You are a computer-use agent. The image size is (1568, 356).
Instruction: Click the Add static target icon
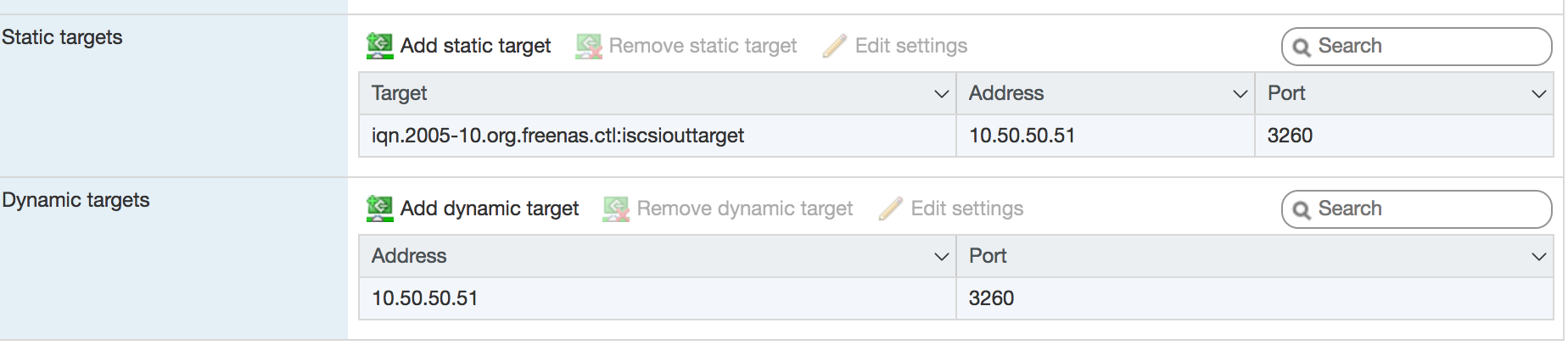(x=379, y=46)
